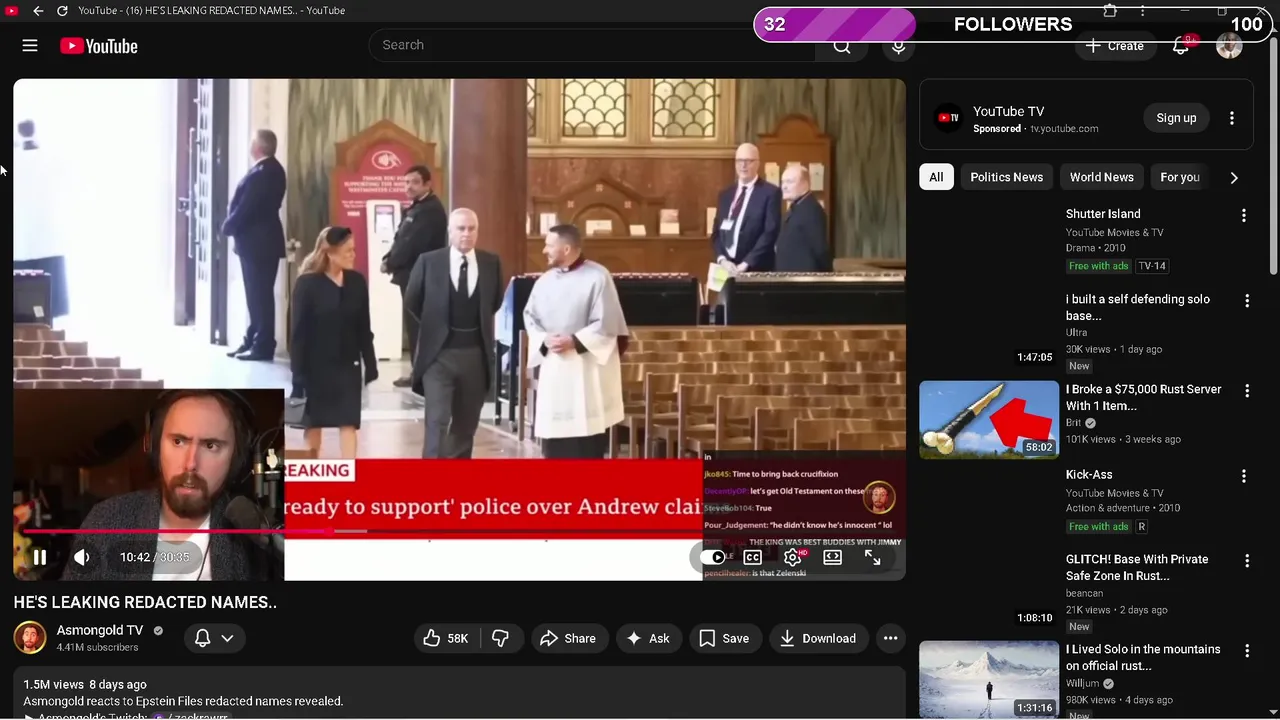The width and height of the screenshot is (1280, 720).
Task: Like the video with thumbs up
Action: [446, 638]
